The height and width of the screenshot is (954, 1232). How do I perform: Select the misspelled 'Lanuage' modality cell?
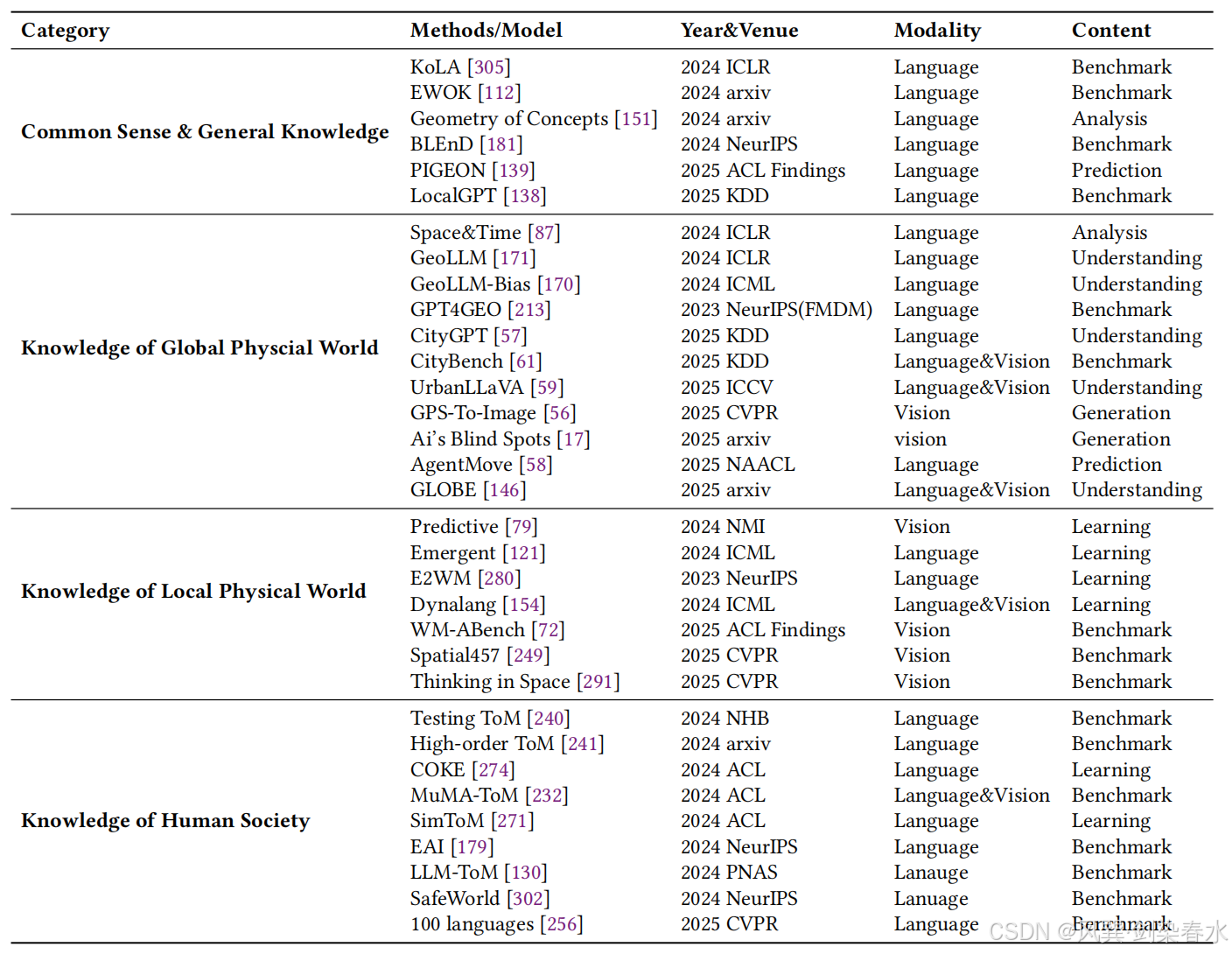click(931, 899)
